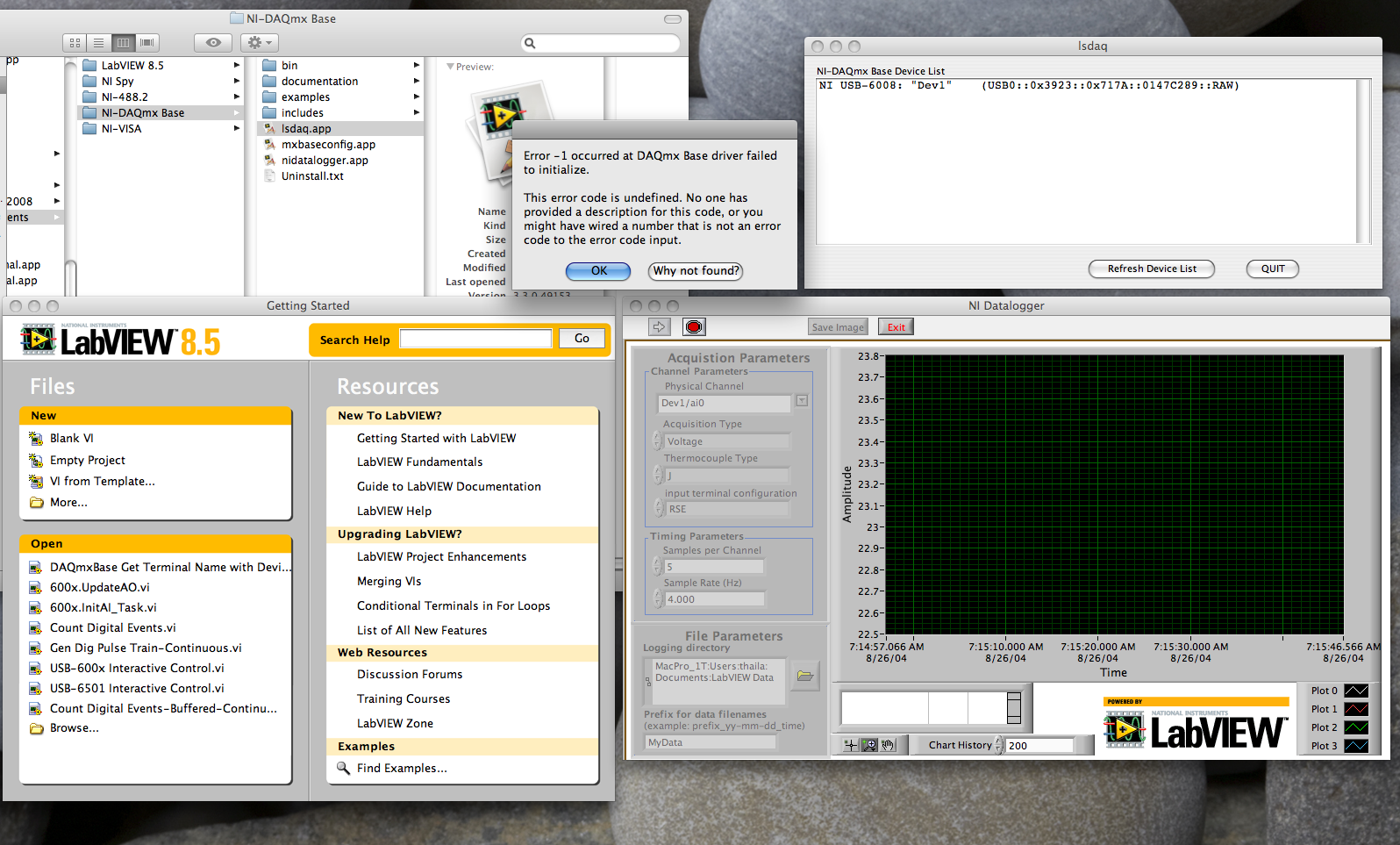1400x845 pixels.
Task: Switch Finder to column view
Action: [x=123, y=42]
